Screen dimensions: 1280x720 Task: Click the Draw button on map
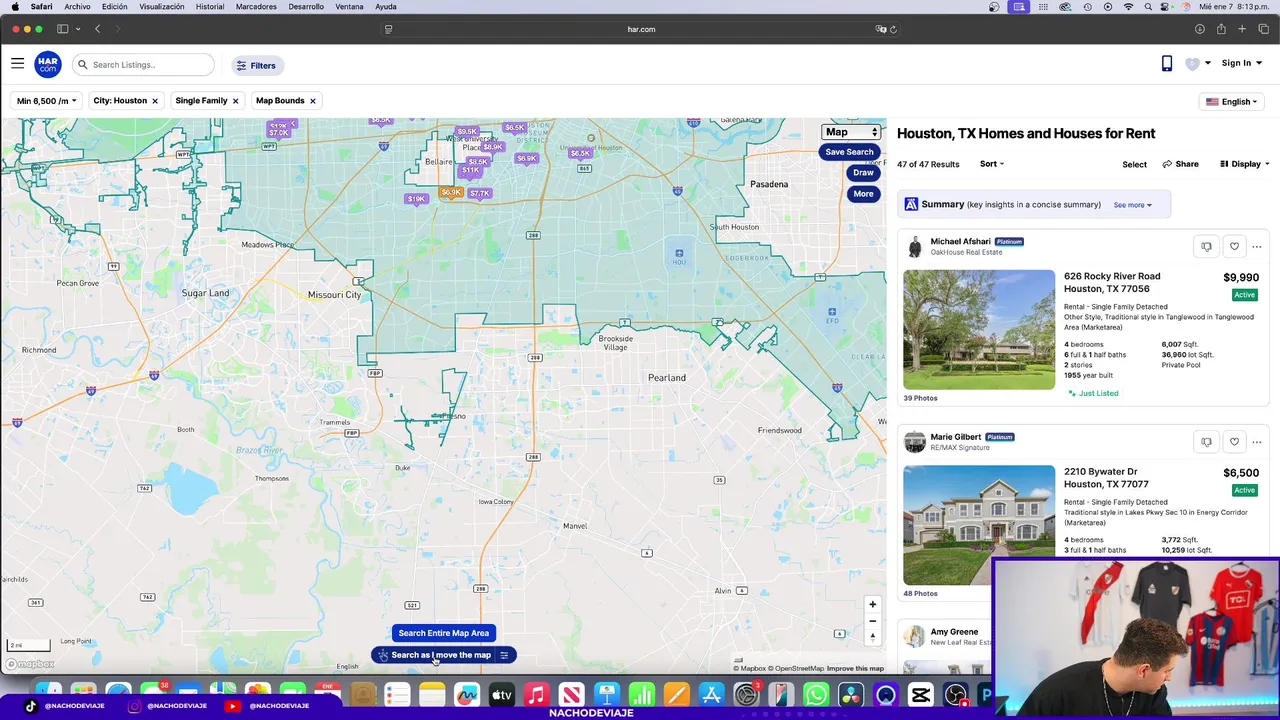(863, 173)
